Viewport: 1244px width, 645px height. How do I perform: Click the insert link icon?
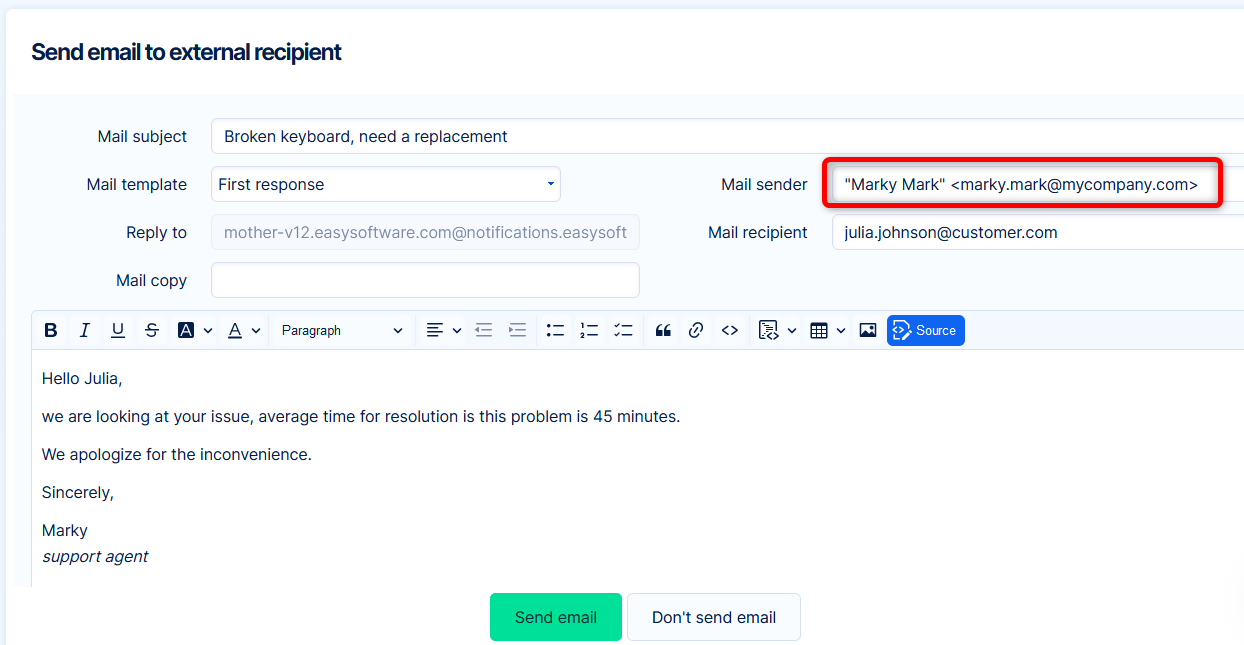pyautogui.click(x=697, y=330)
